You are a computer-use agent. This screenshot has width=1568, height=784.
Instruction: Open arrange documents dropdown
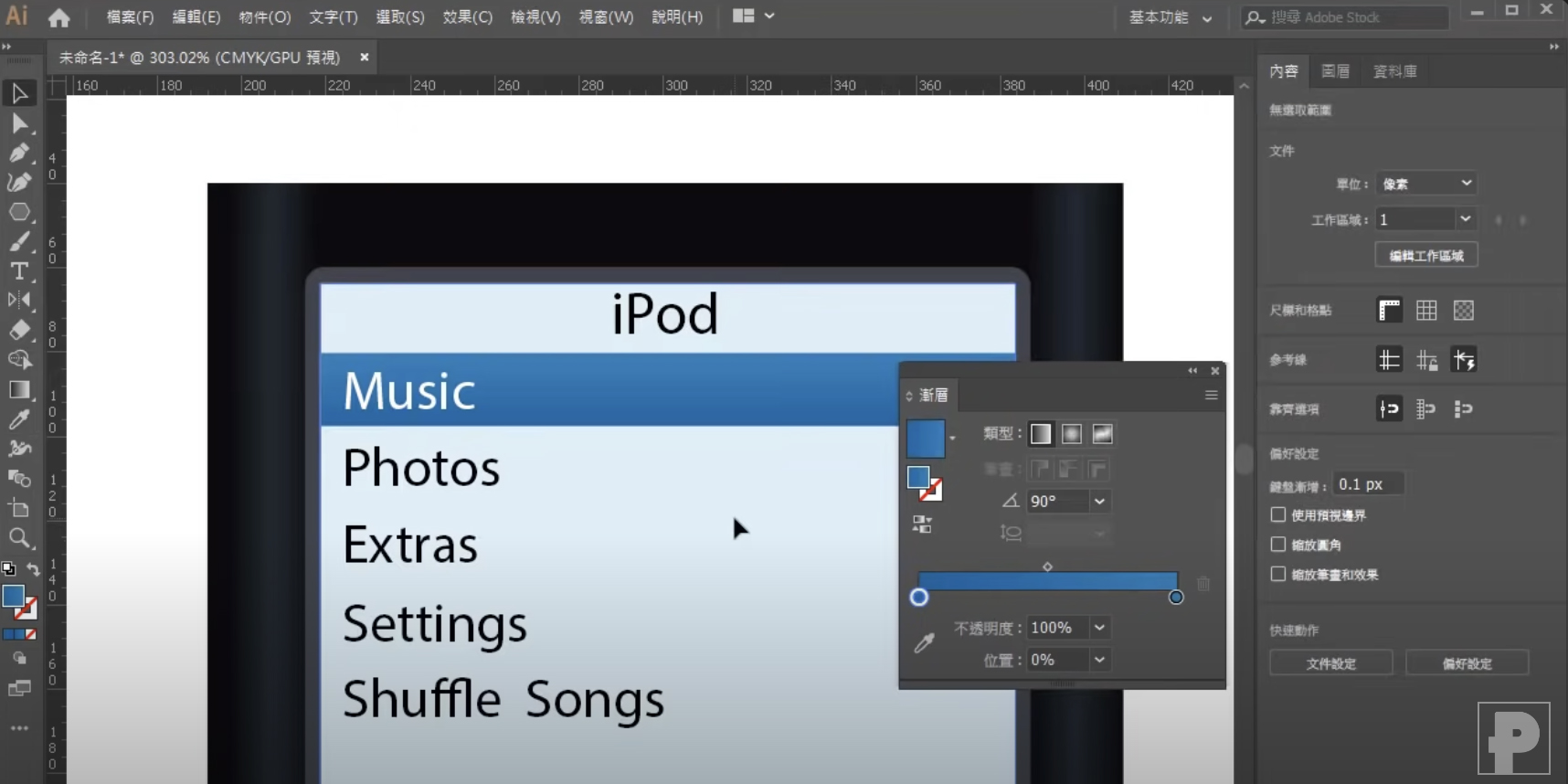[x=753, y=16]
